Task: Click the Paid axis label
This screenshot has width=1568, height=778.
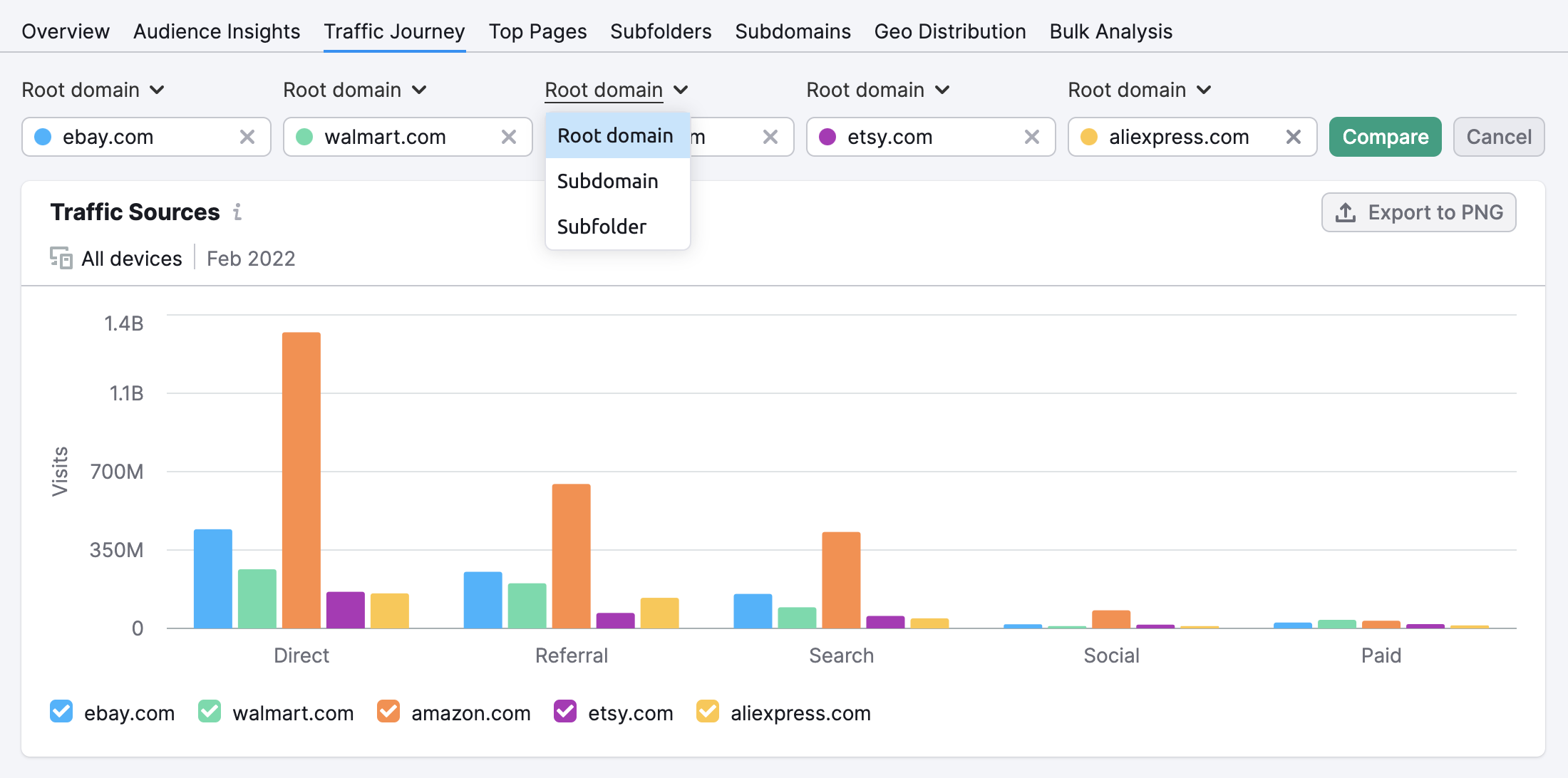Action: coord(1381,655)
